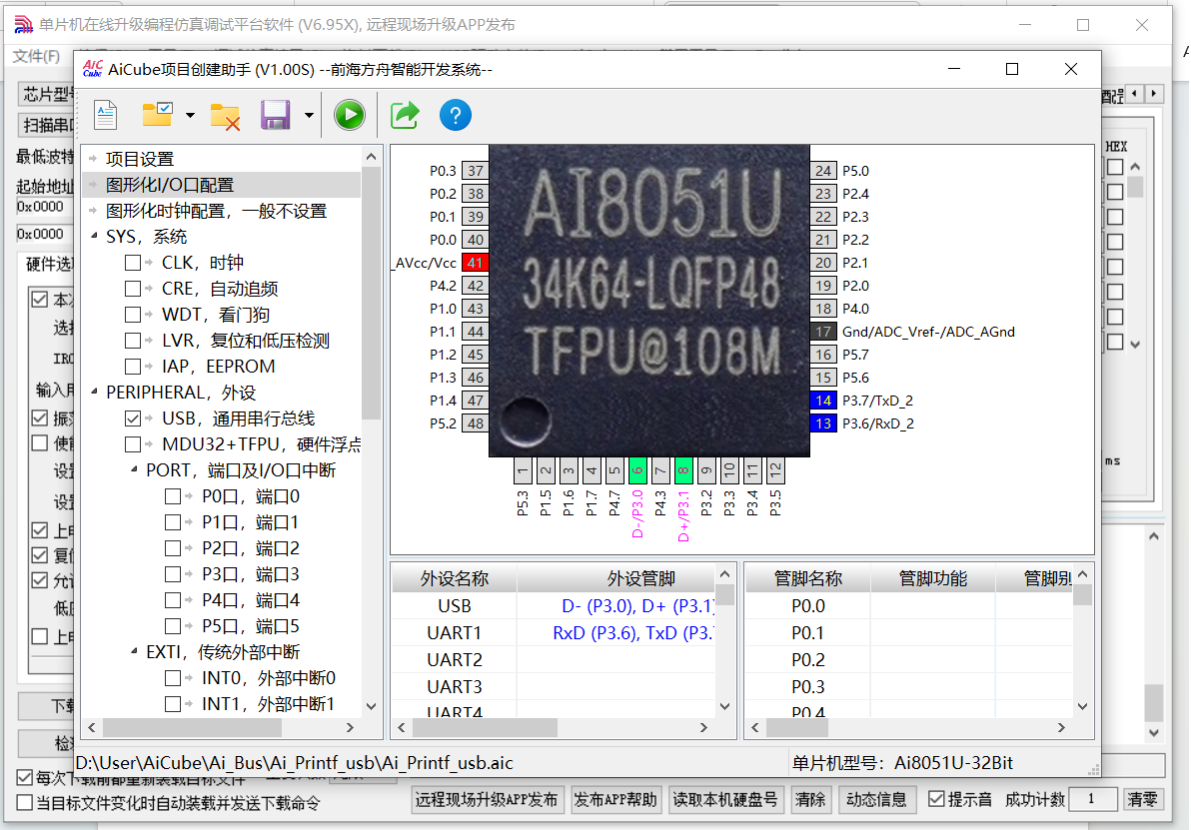
Task: Click the new project document icon
Action: click(106, 115)
